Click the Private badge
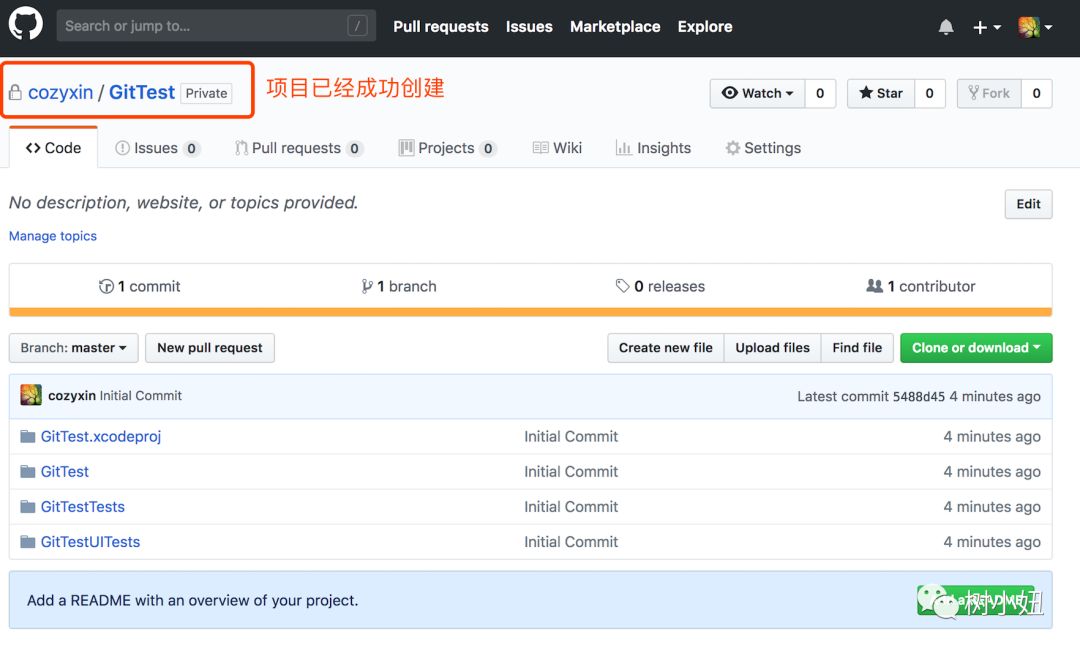This screenshot has width=1080, height=651. pyautogui.click(x=206, y=93)
